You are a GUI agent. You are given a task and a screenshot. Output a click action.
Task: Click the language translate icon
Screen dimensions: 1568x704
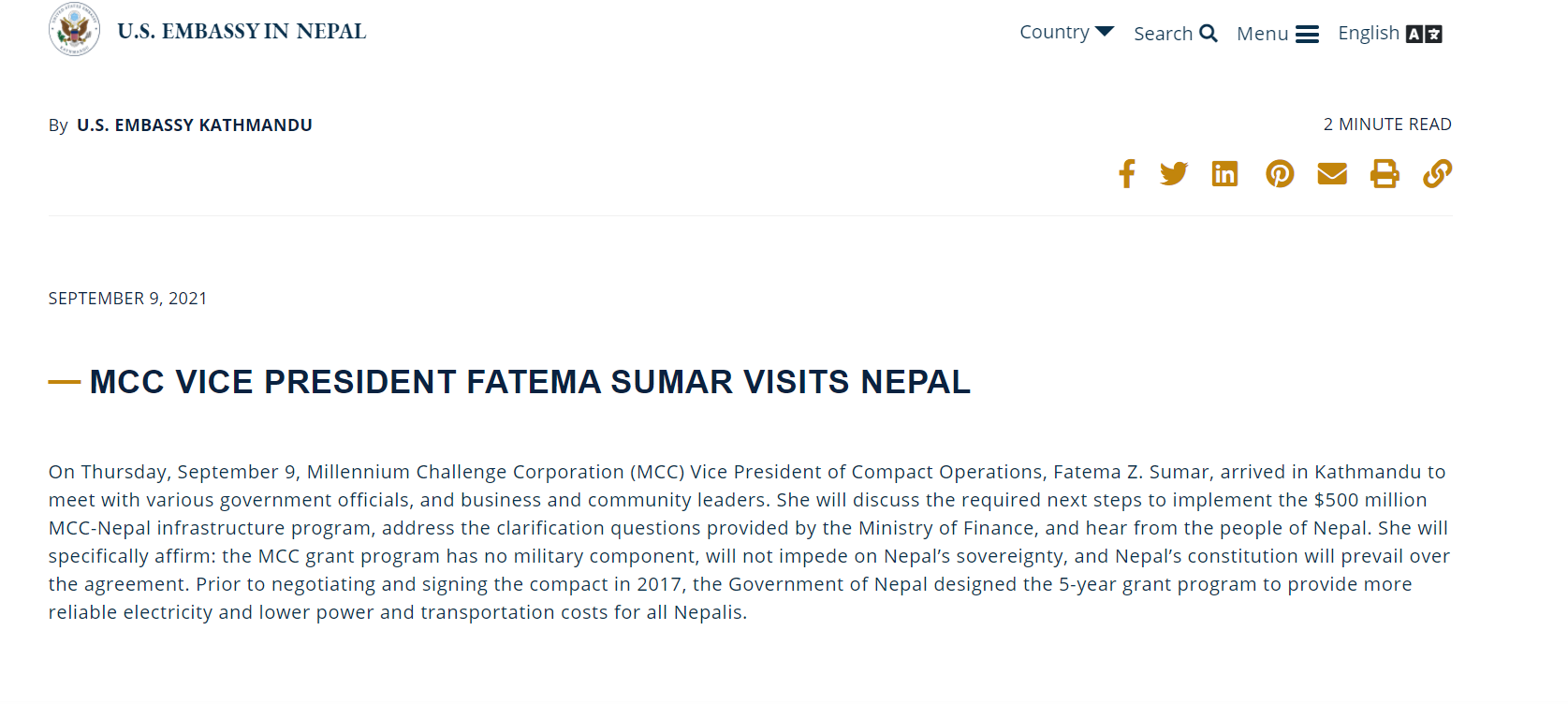click(x=1424, y=35)
